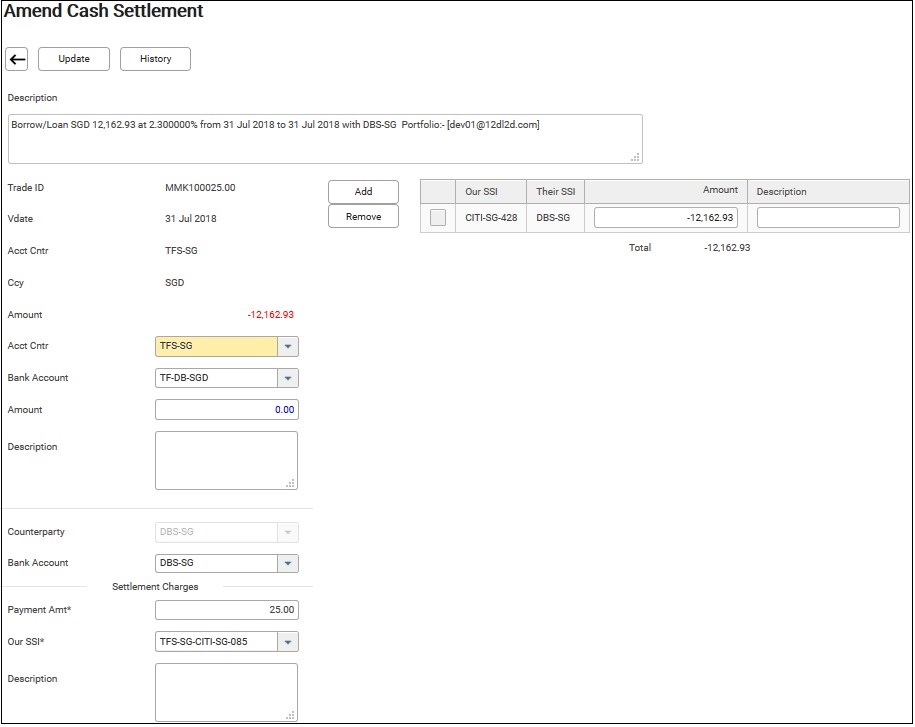Click the Remove settlement row button
Screen dimensions: 915x727
point(363,216)
